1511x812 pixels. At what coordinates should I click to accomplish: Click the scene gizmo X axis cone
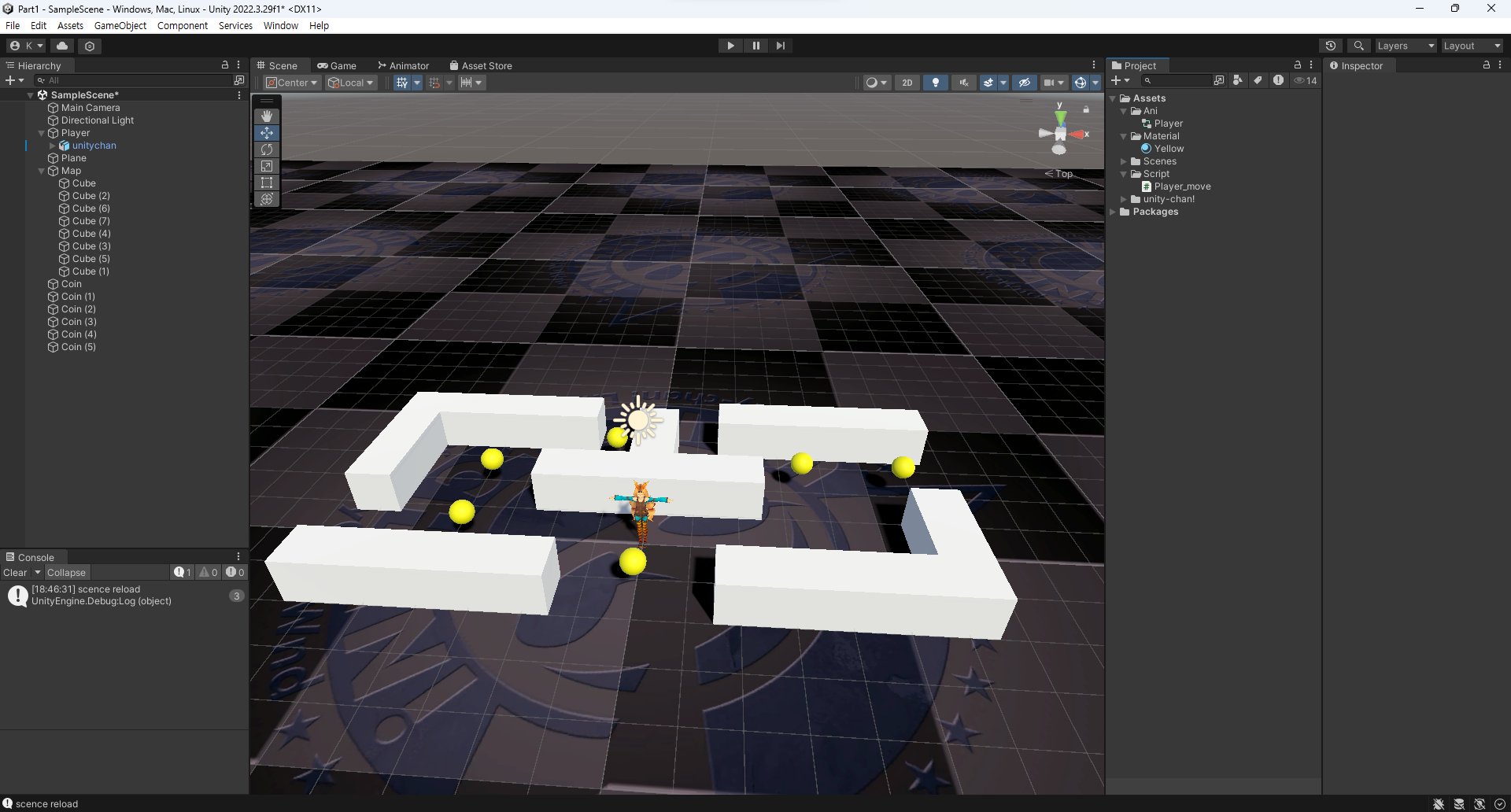coord(1077,135)
